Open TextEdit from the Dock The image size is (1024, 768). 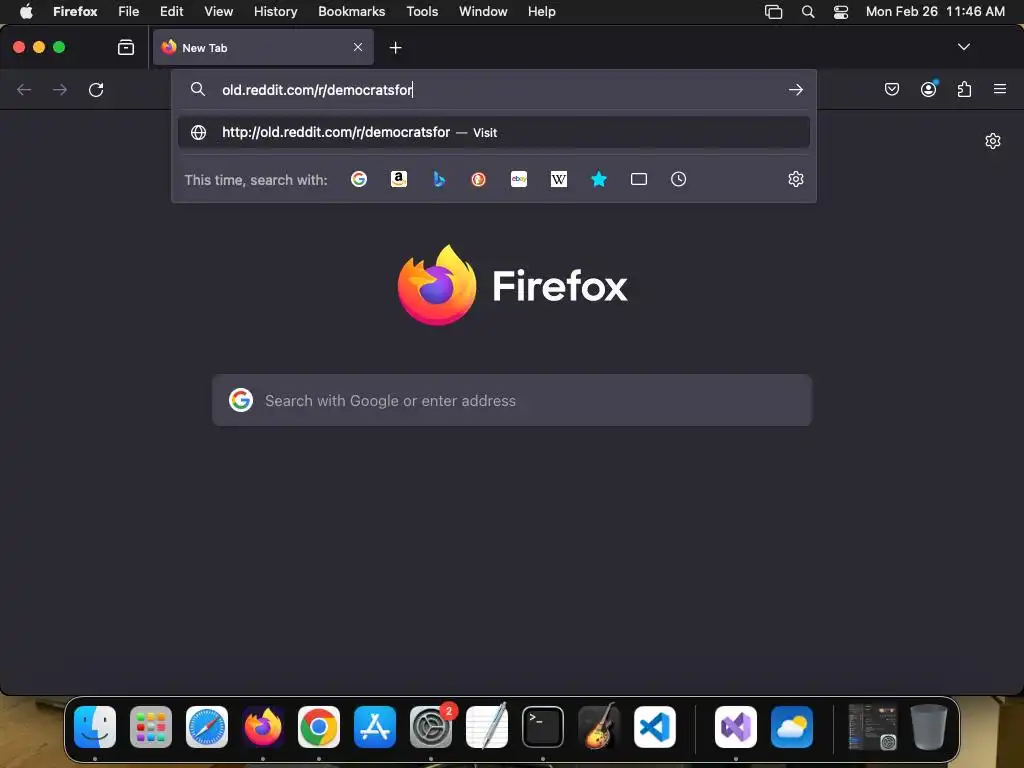pyautogui.click(x=487, y=727)
